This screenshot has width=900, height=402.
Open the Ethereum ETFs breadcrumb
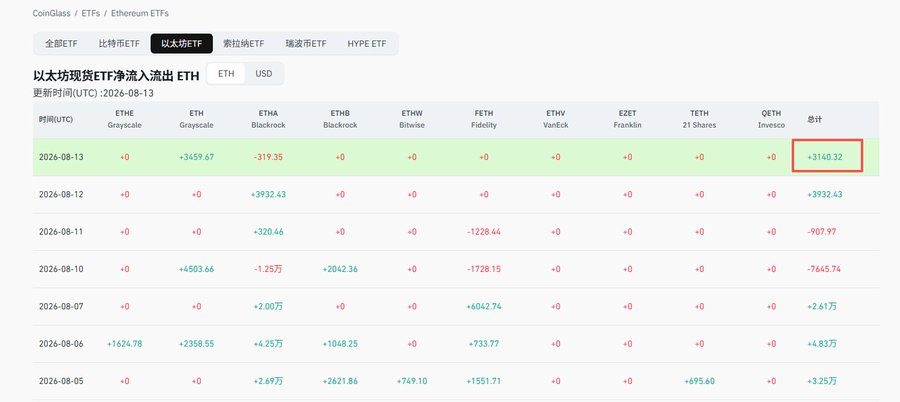(x=139, y=13)
